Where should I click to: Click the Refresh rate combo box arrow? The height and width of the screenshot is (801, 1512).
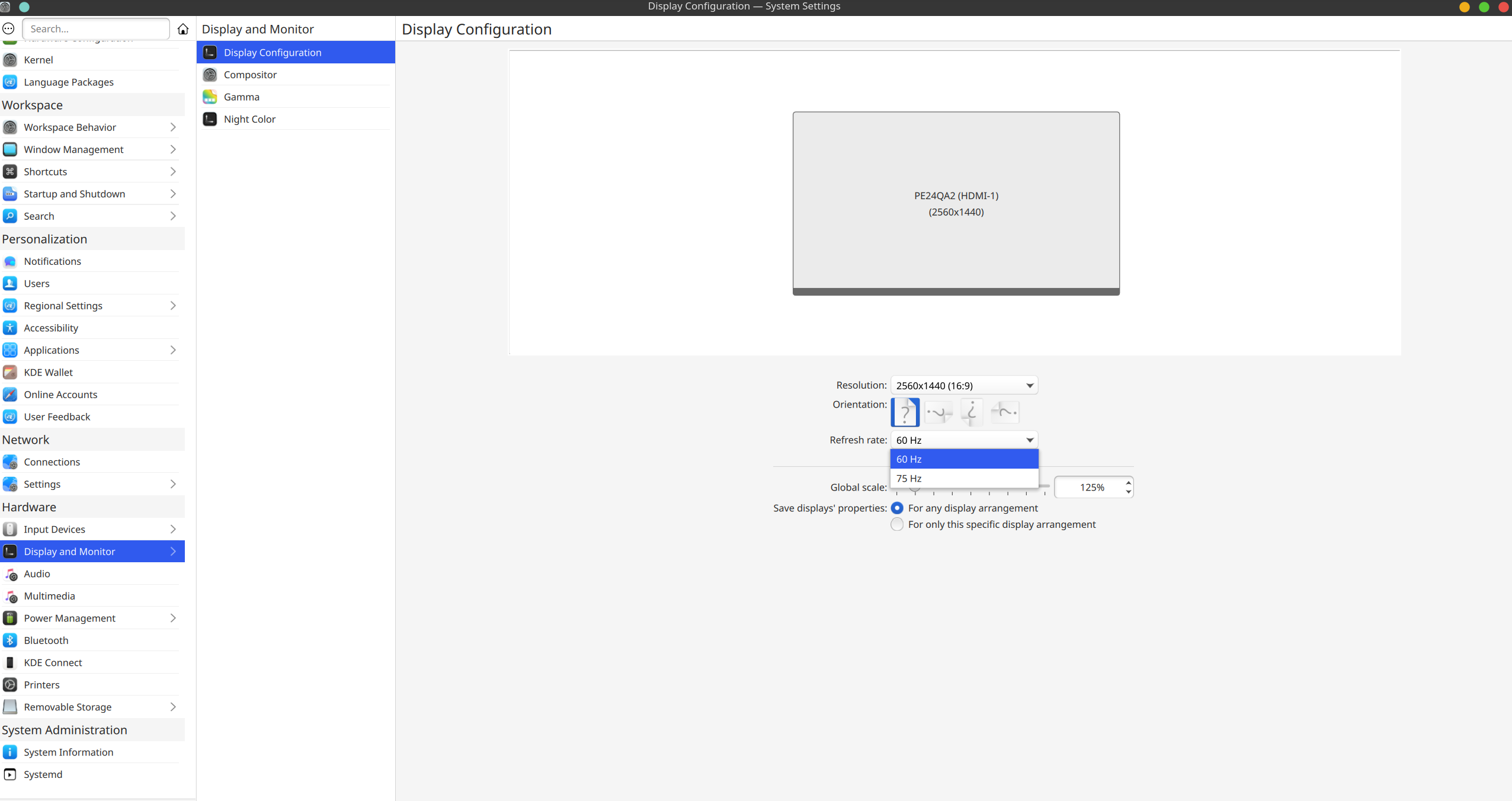pyautogui.click(x=1030, y=440)
